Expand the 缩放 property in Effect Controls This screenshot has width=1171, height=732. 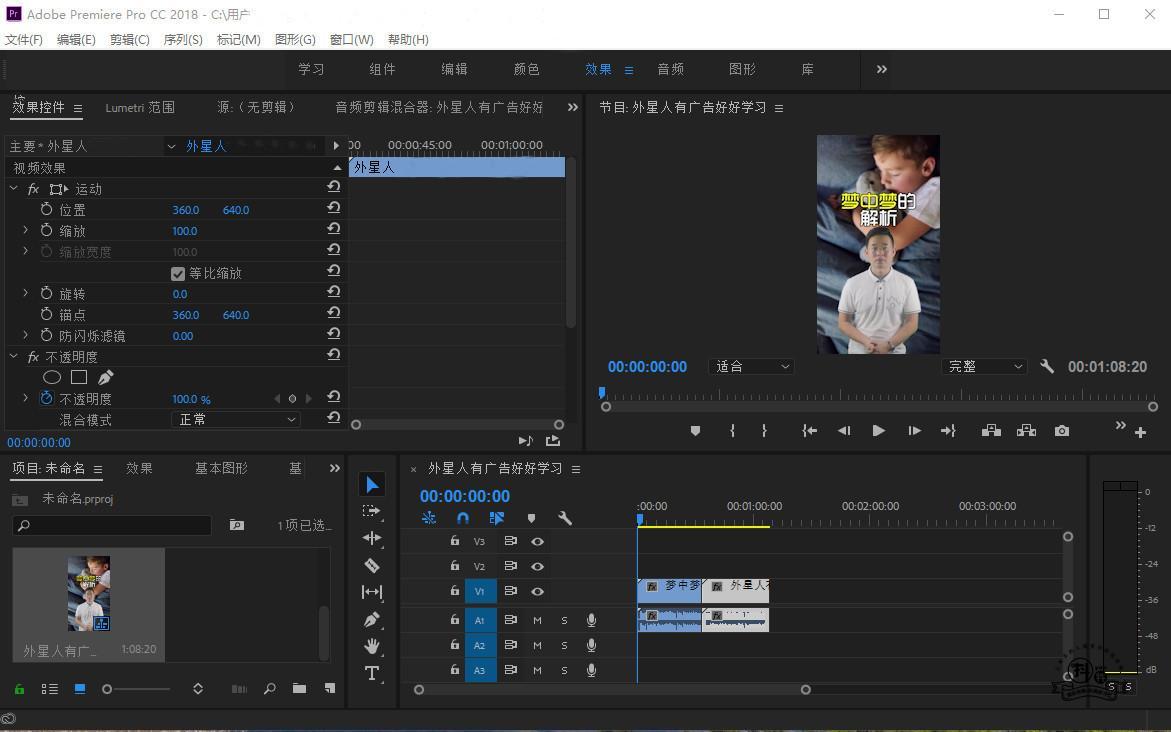click(x=25, y=230)
